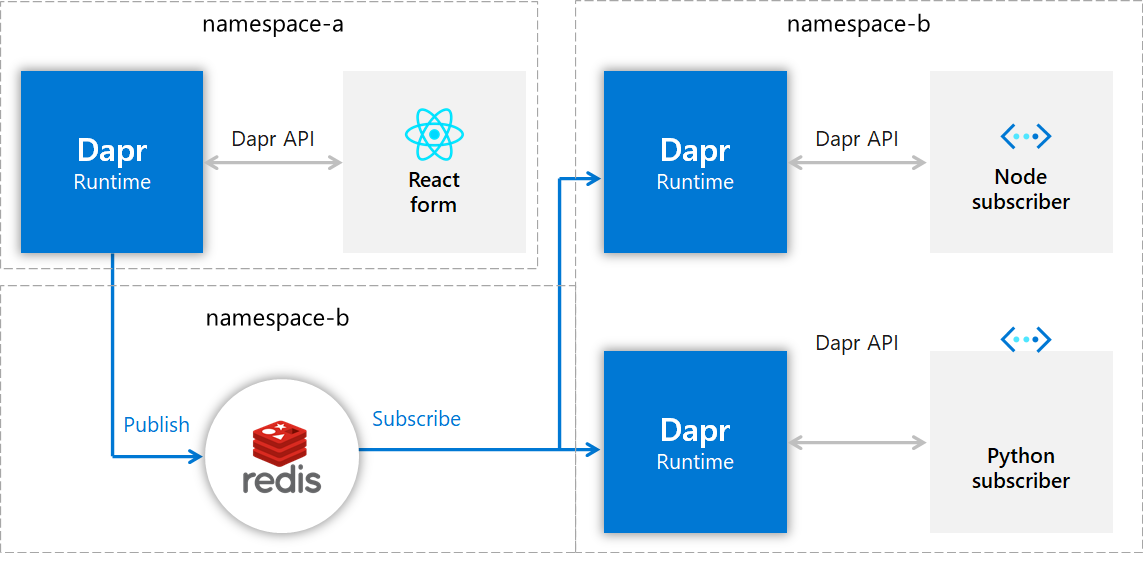Click the icon above the Node subscriber label
This screenshot has width=1143, height=579.
coord(1025,136)
